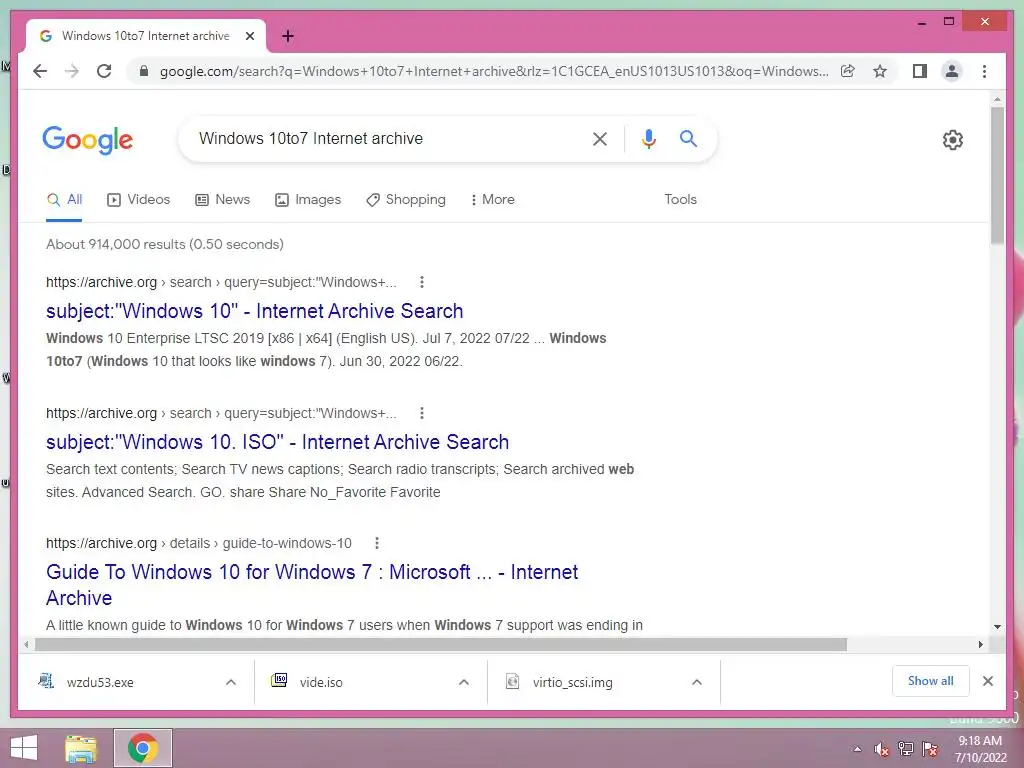
Task: Switch to the News results tab
Action: pos(223,199)
